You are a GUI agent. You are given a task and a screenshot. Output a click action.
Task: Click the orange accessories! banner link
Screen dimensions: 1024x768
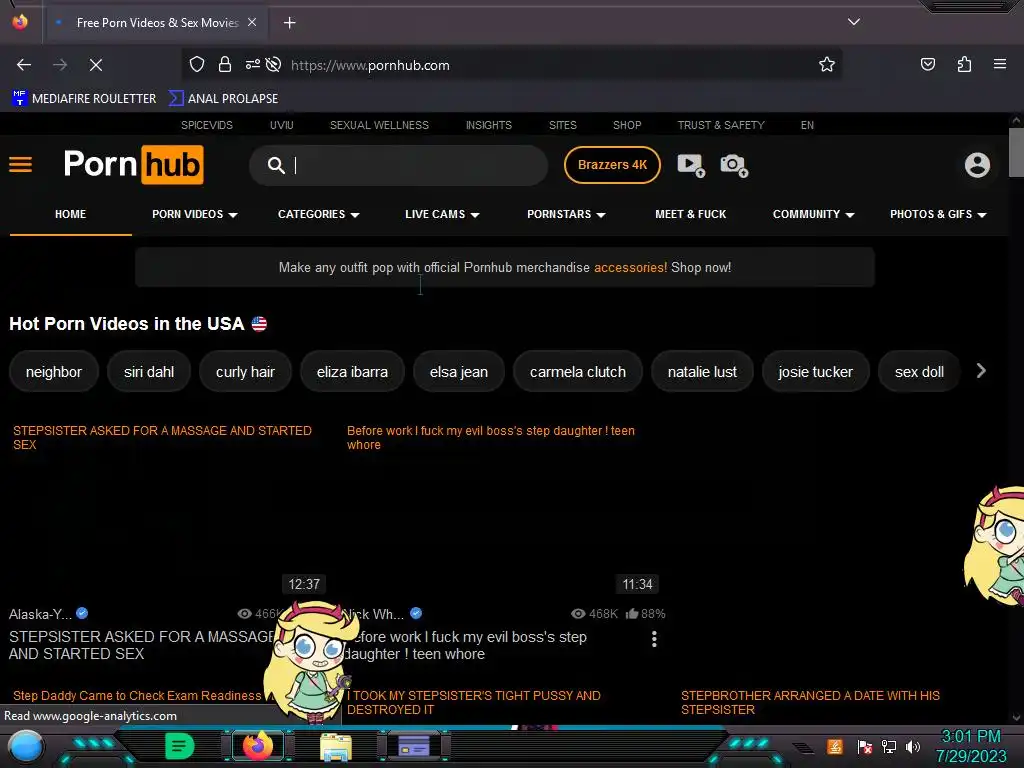click(630, 267)
